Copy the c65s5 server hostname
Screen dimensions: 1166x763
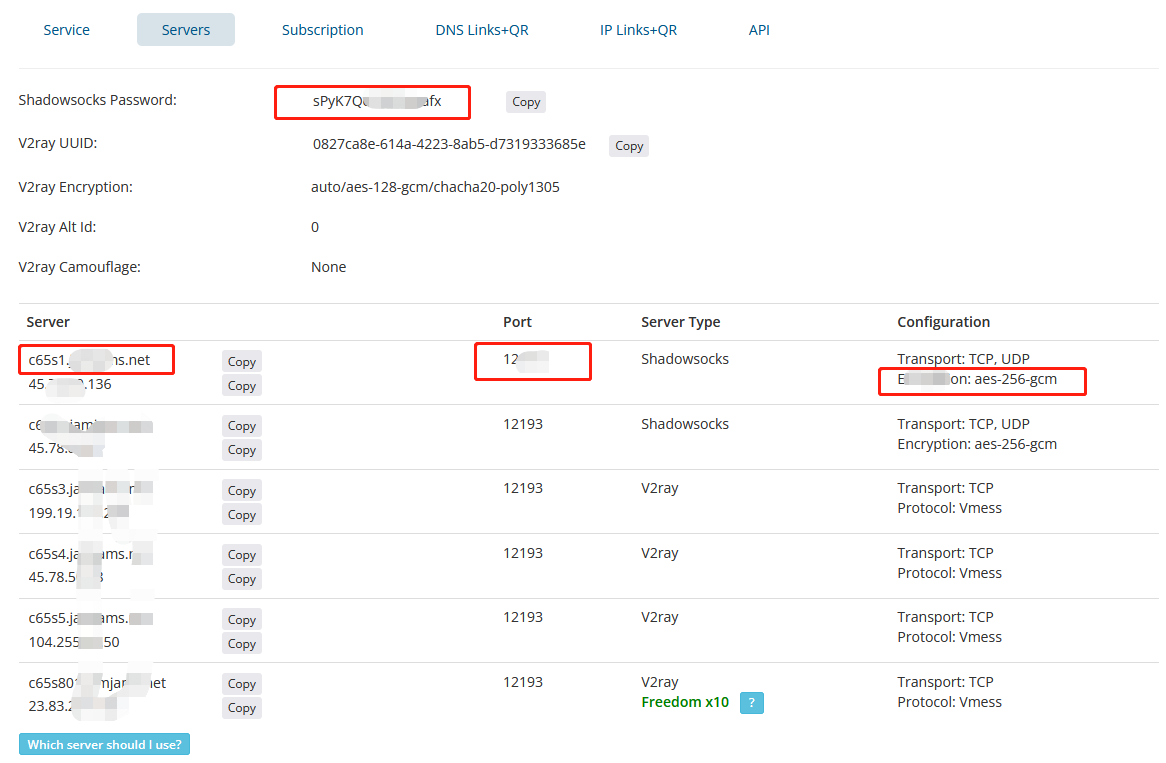(241, 620)
